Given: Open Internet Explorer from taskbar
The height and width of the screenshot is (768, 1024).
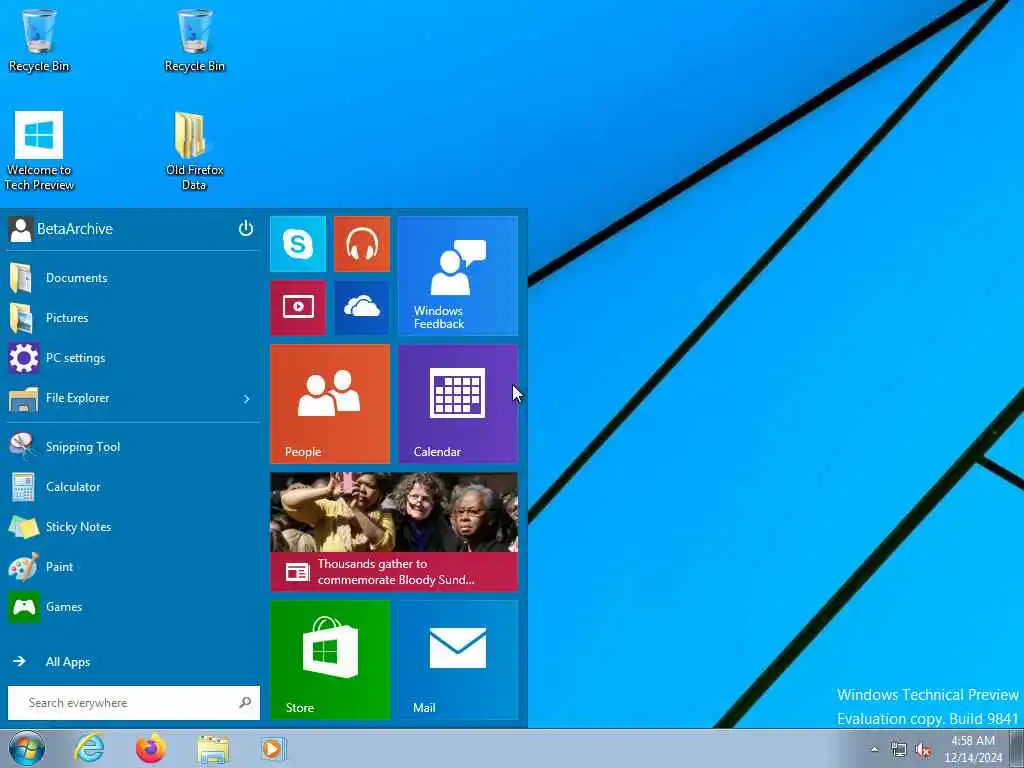Looking at the screenshot, I should pos(89,748).
